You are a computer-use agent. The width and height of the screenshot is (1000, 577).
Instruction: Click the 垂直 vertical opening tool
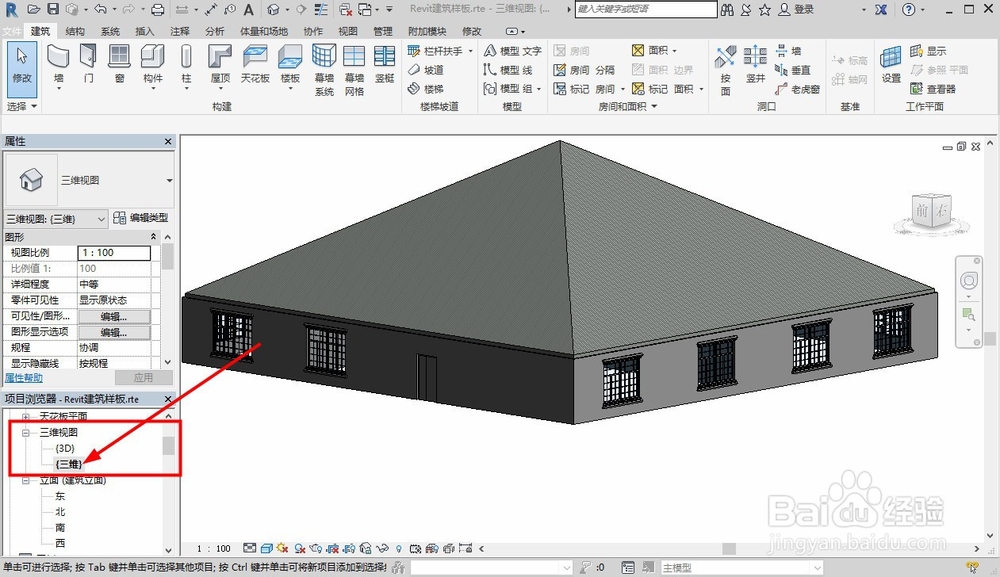[x=793, y=70]
